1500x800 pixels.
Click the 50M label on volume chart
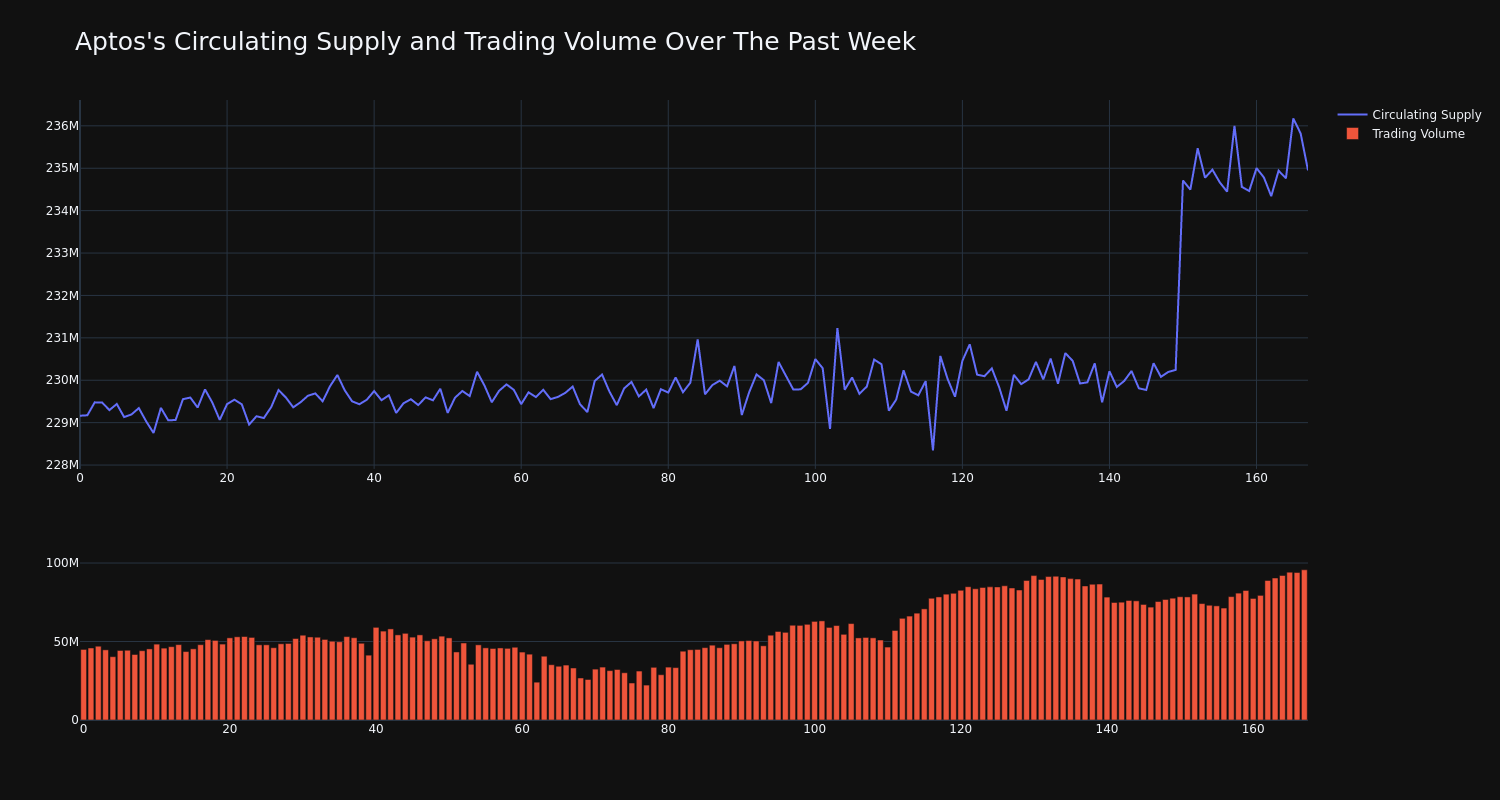65,642
